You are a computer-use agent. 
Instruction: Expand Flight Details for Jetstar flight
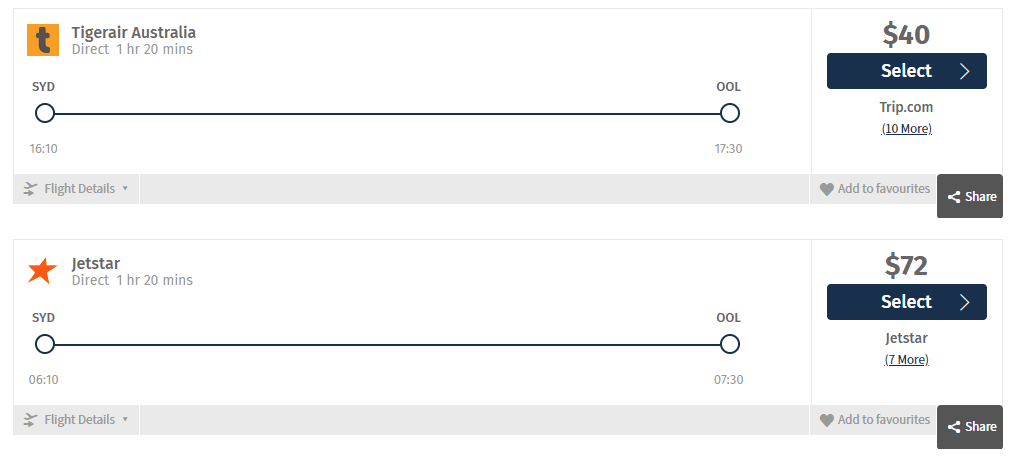click(x=80, y=419)
